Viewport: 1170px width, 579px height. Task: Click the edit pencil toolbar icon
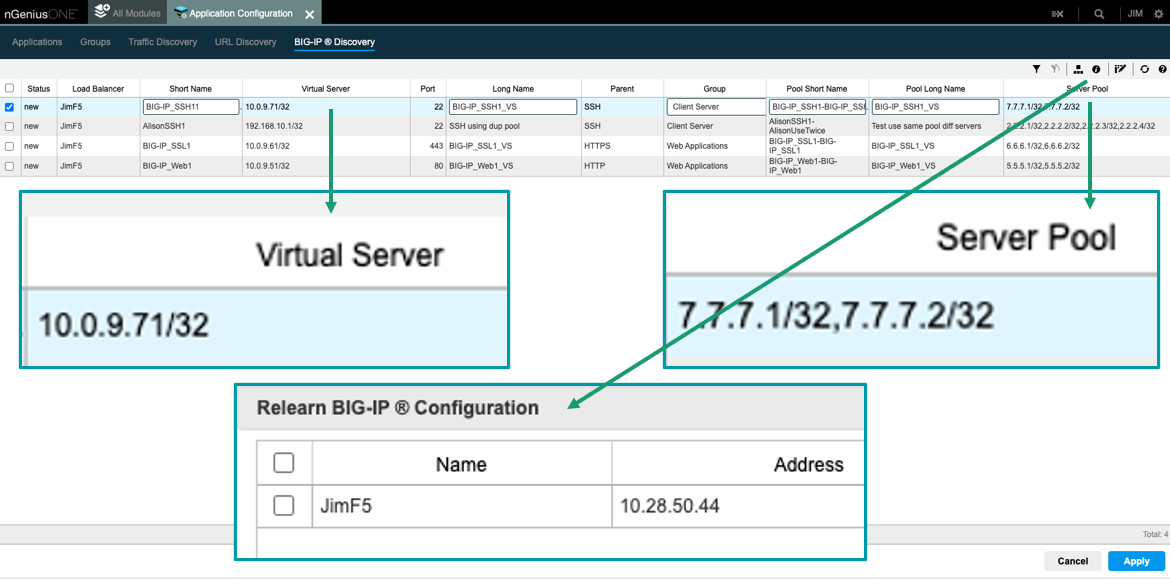click(1119, 69)
